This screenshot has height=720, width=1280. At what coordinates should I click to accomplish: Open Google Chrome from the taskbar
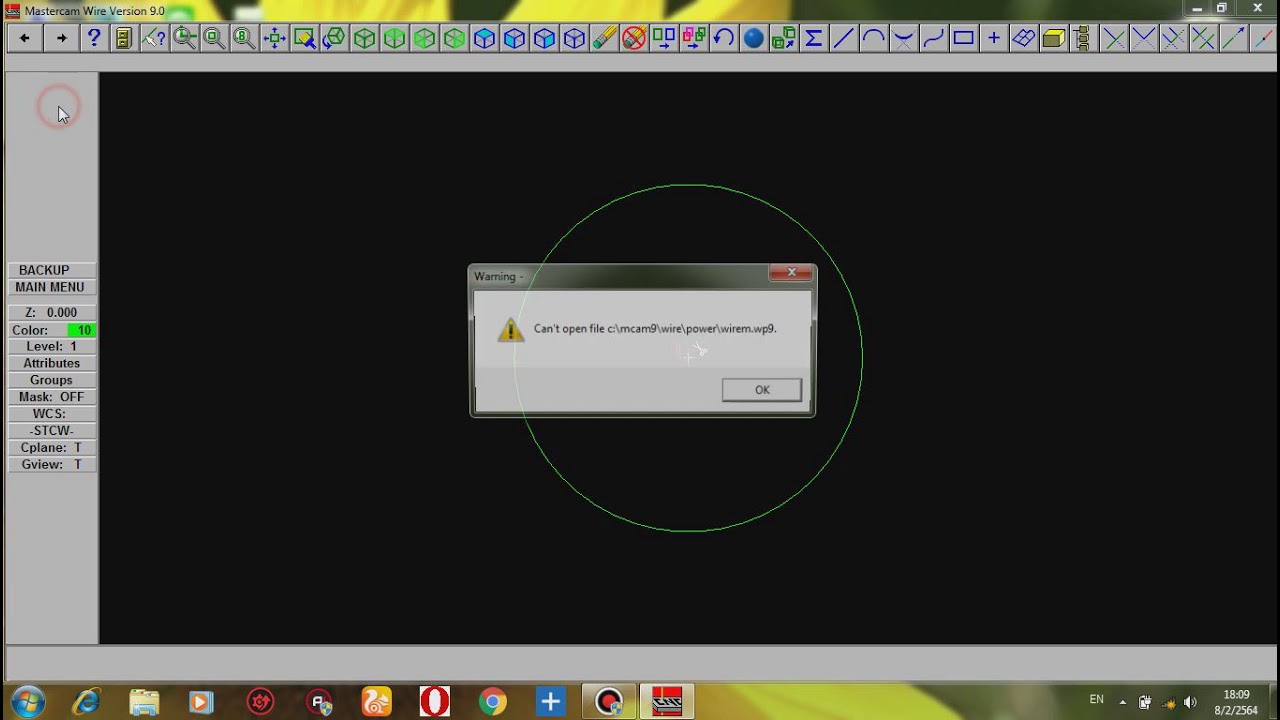[x=492, y=702]
